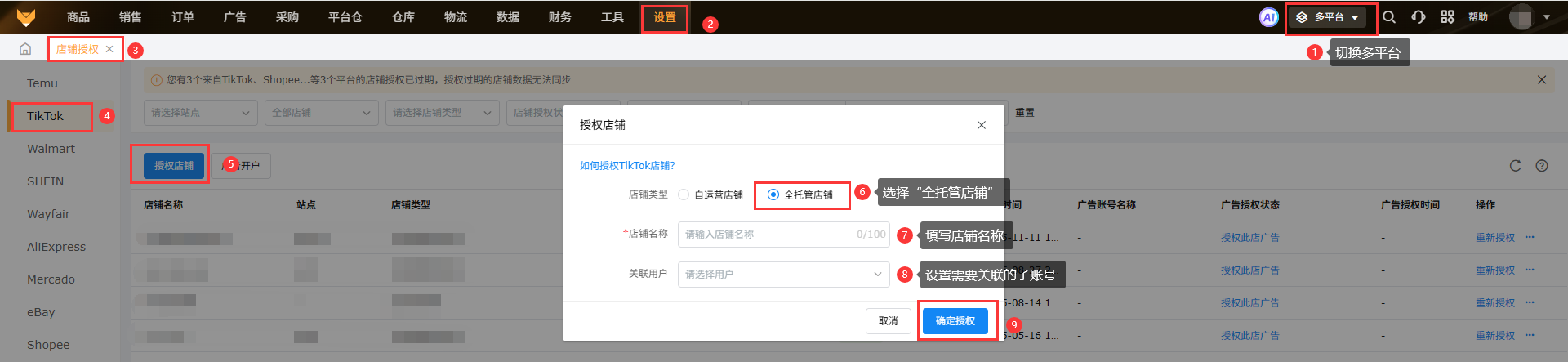Screen dimensions: 1568x362
Task: Select Shopee in platform sidebar
Action: pyautogui.click(x=48, y=345)
